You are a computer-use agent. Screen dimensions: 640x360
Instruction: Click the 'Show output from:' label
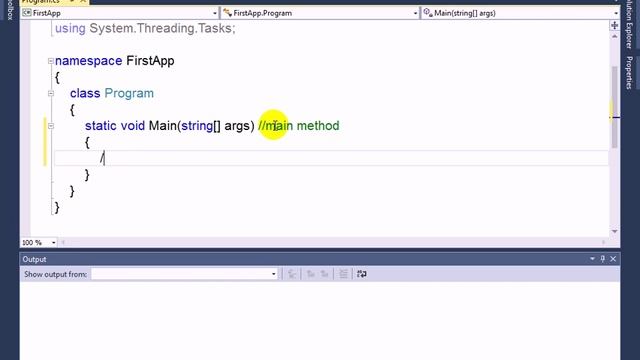56,274
